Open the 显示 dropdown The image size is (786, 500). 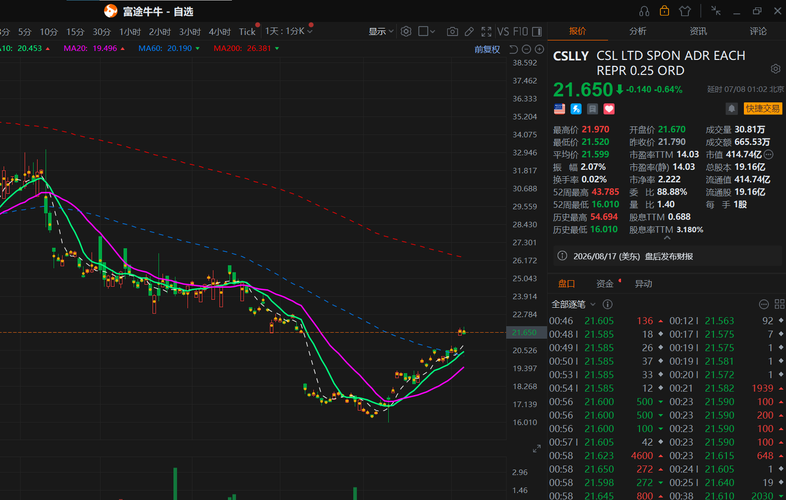(381, 31)
